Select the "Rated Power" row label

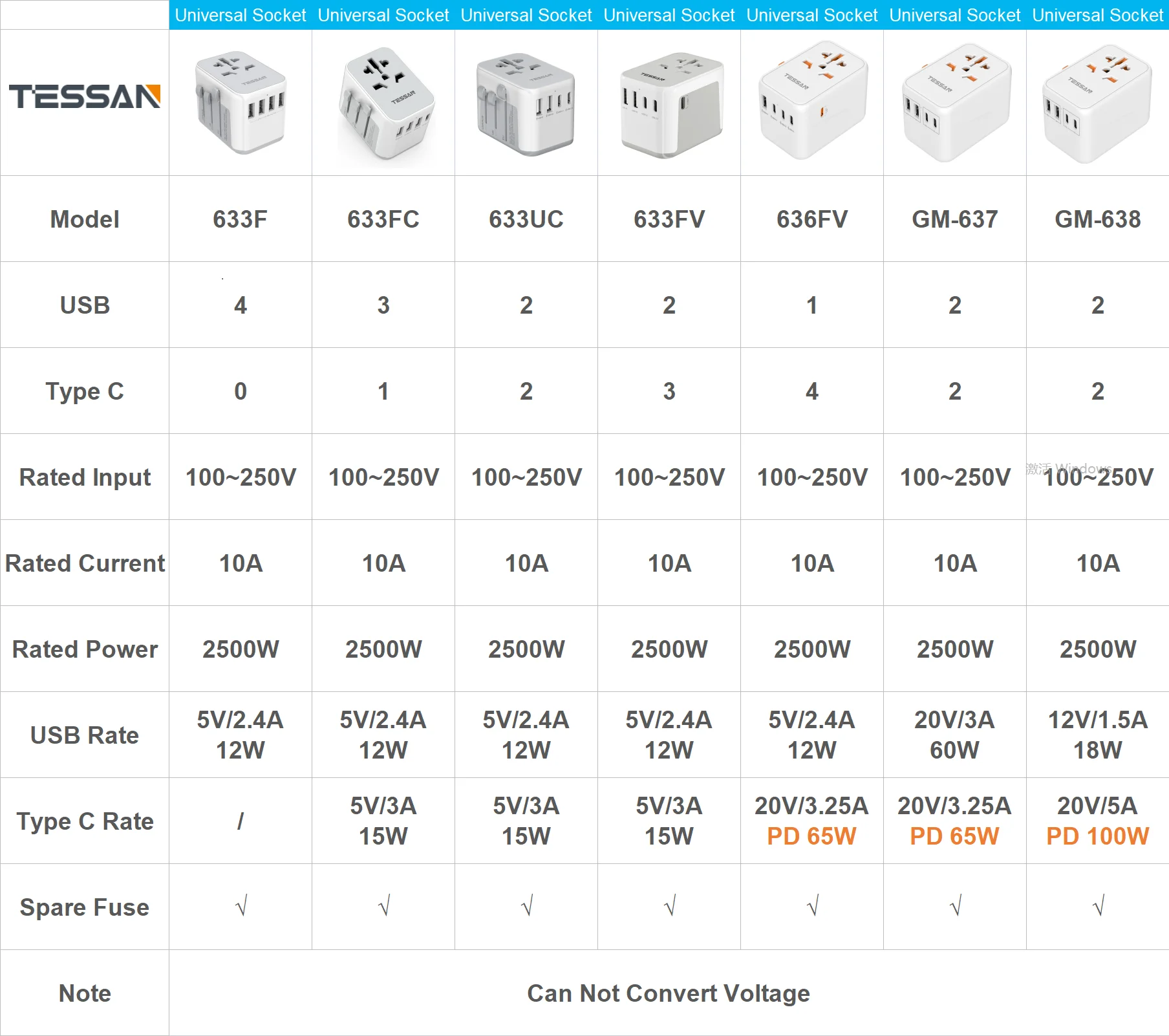coord(85,649)
